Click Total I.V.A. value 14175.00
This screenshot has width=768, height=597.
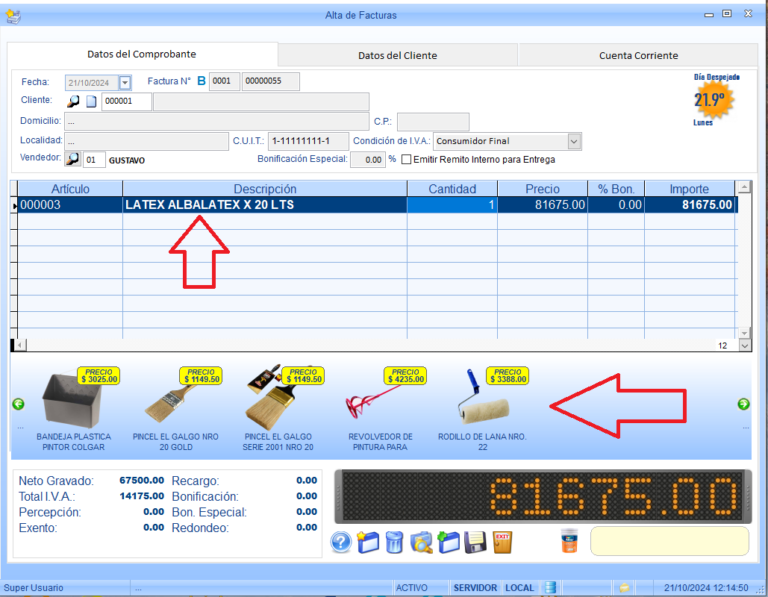click(x=142, y=496)
